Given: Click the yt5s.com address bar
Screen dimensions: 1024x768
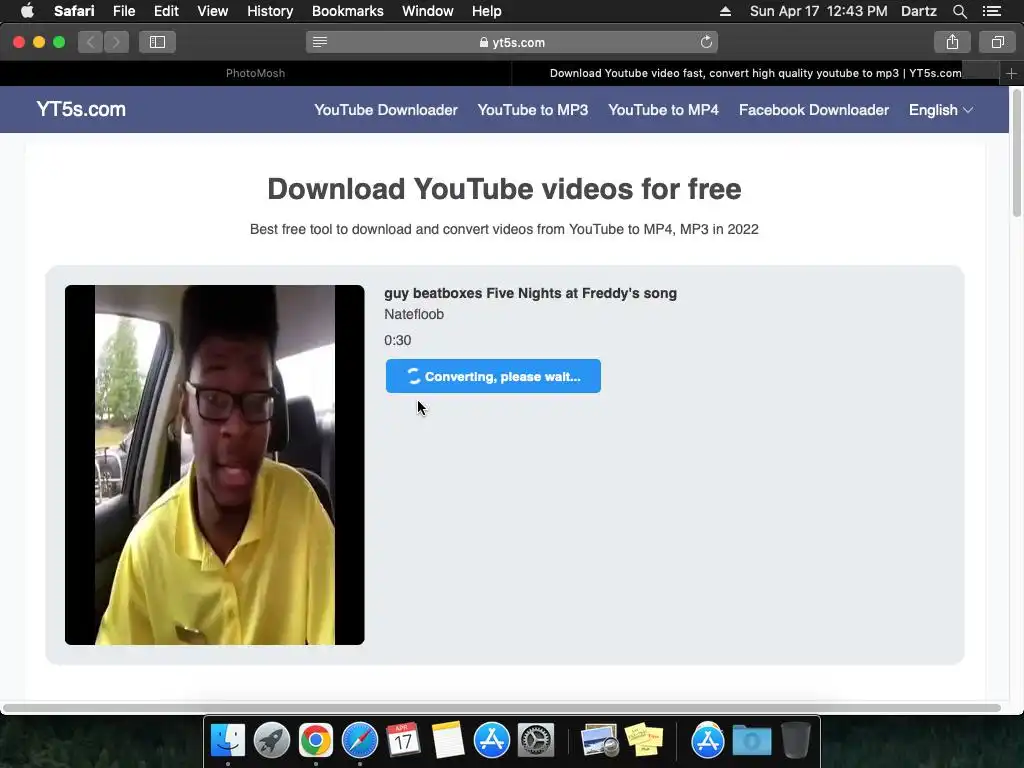Looking at the screenshot, I should [x=512, y=42].
